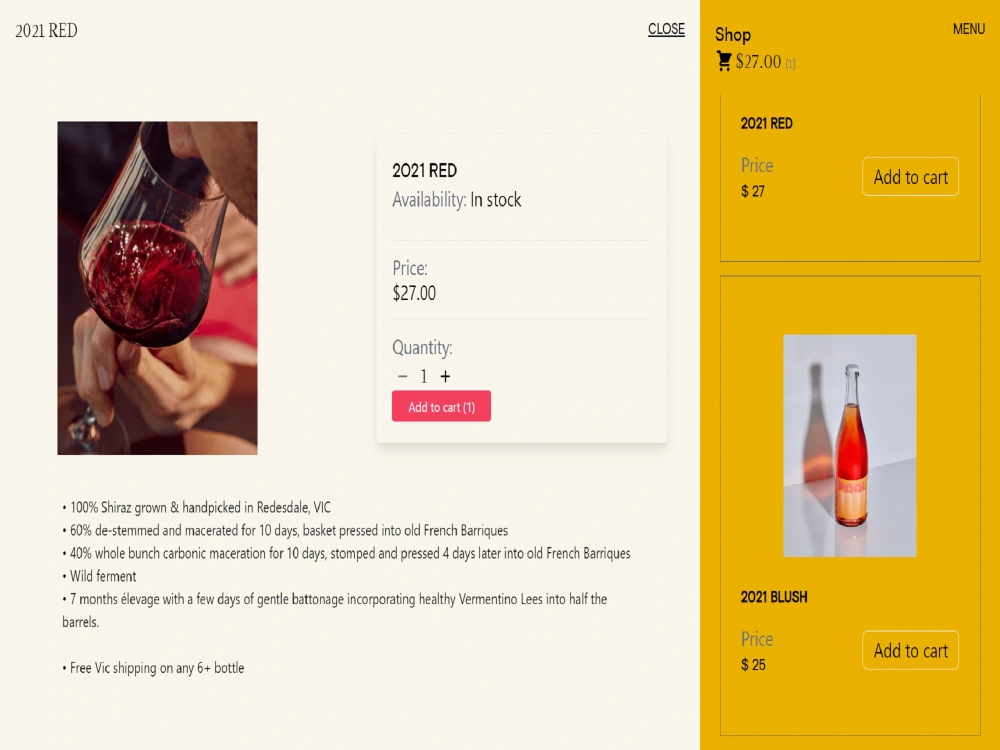This screenshot has height=750, width=1000.
Task: Select the 2021 RED title in sidebar
Action: [x=766, y=124]
